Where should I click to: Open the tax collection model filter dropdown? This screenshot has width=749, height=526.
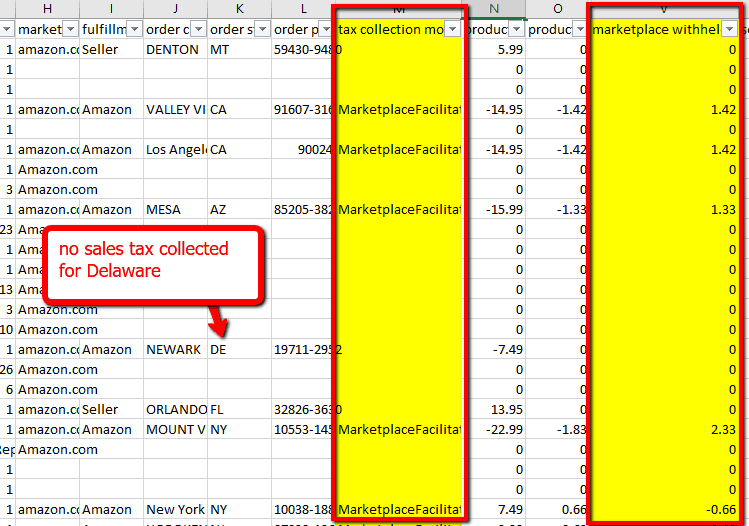[x=453, y=30]
